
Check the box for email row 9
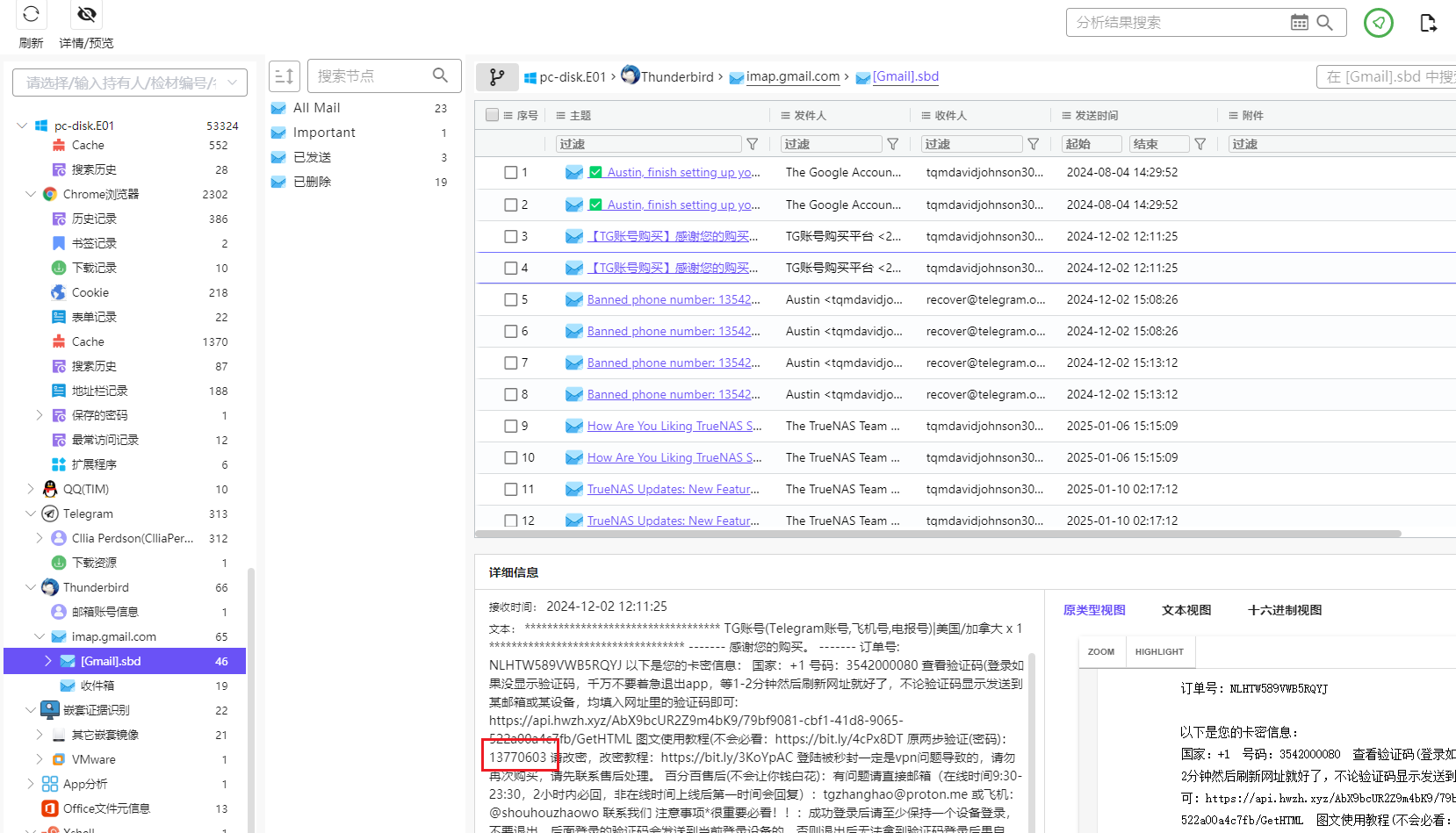[511, 426]
